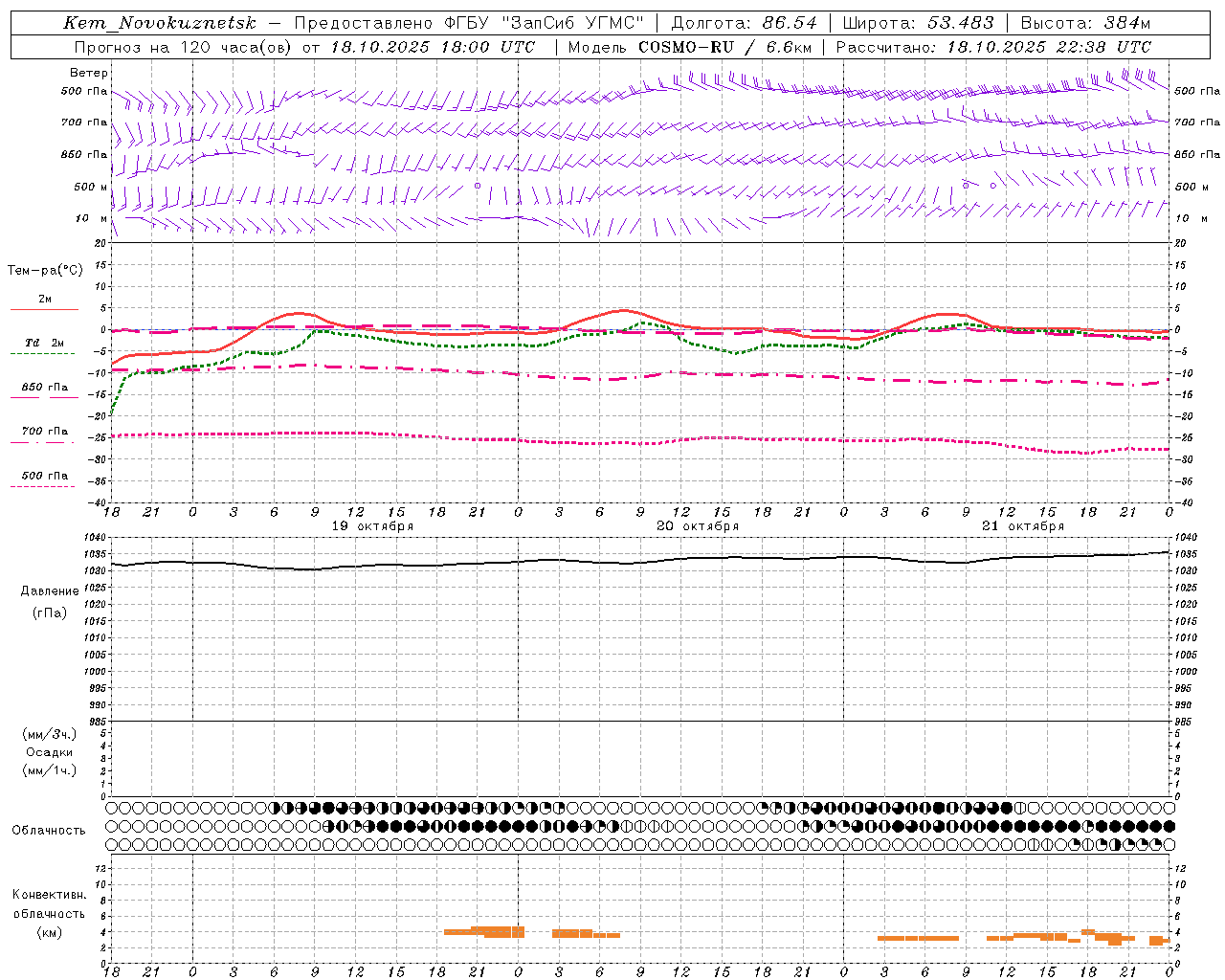Image resolution: width=1225 pixels, height=980 pixels.
Task: Click the 'Давление' pressure panel label
Action: tap(50, 591)
